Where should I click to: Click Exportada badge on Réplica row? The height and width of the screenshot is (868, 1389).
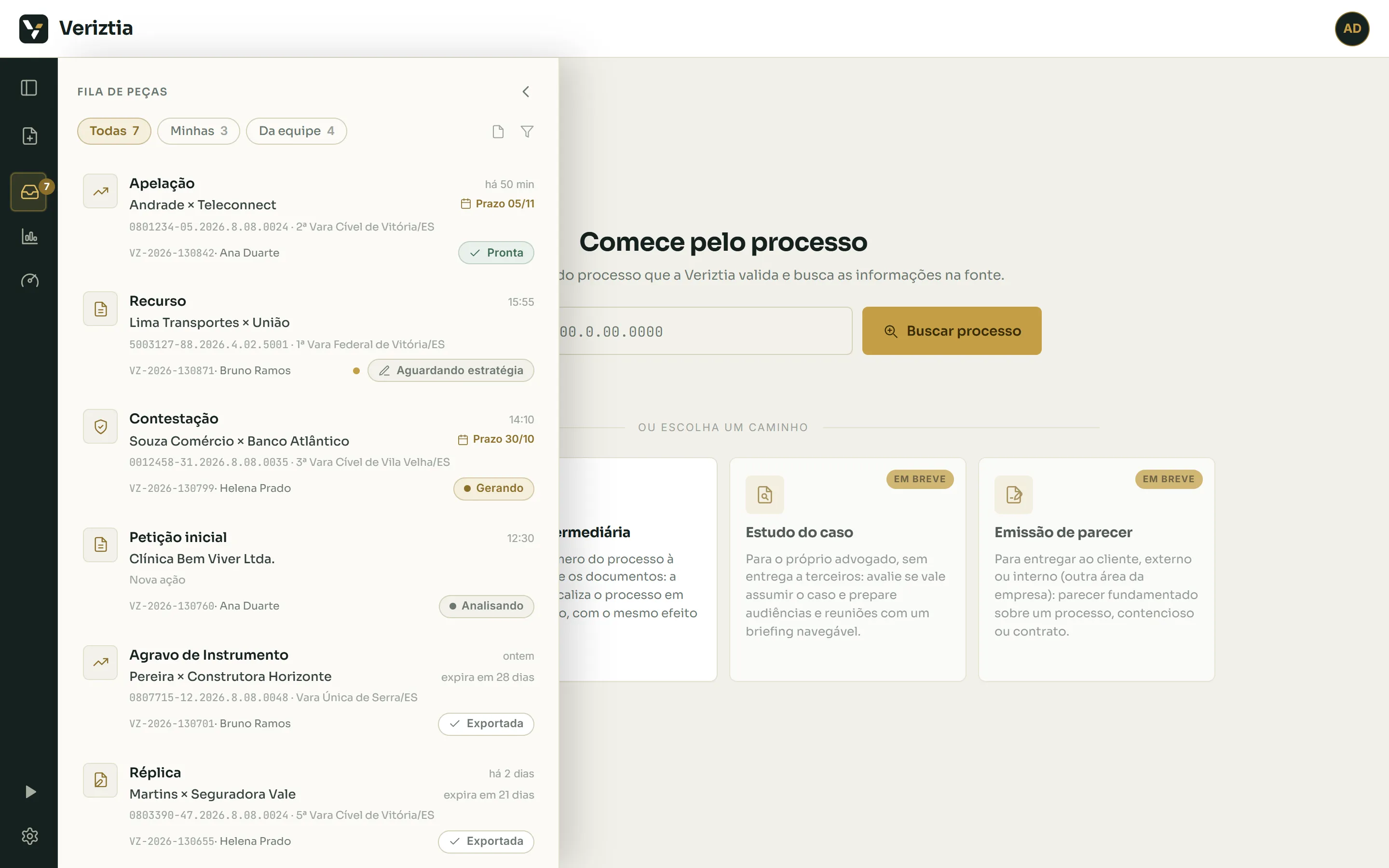coord(486,841)
